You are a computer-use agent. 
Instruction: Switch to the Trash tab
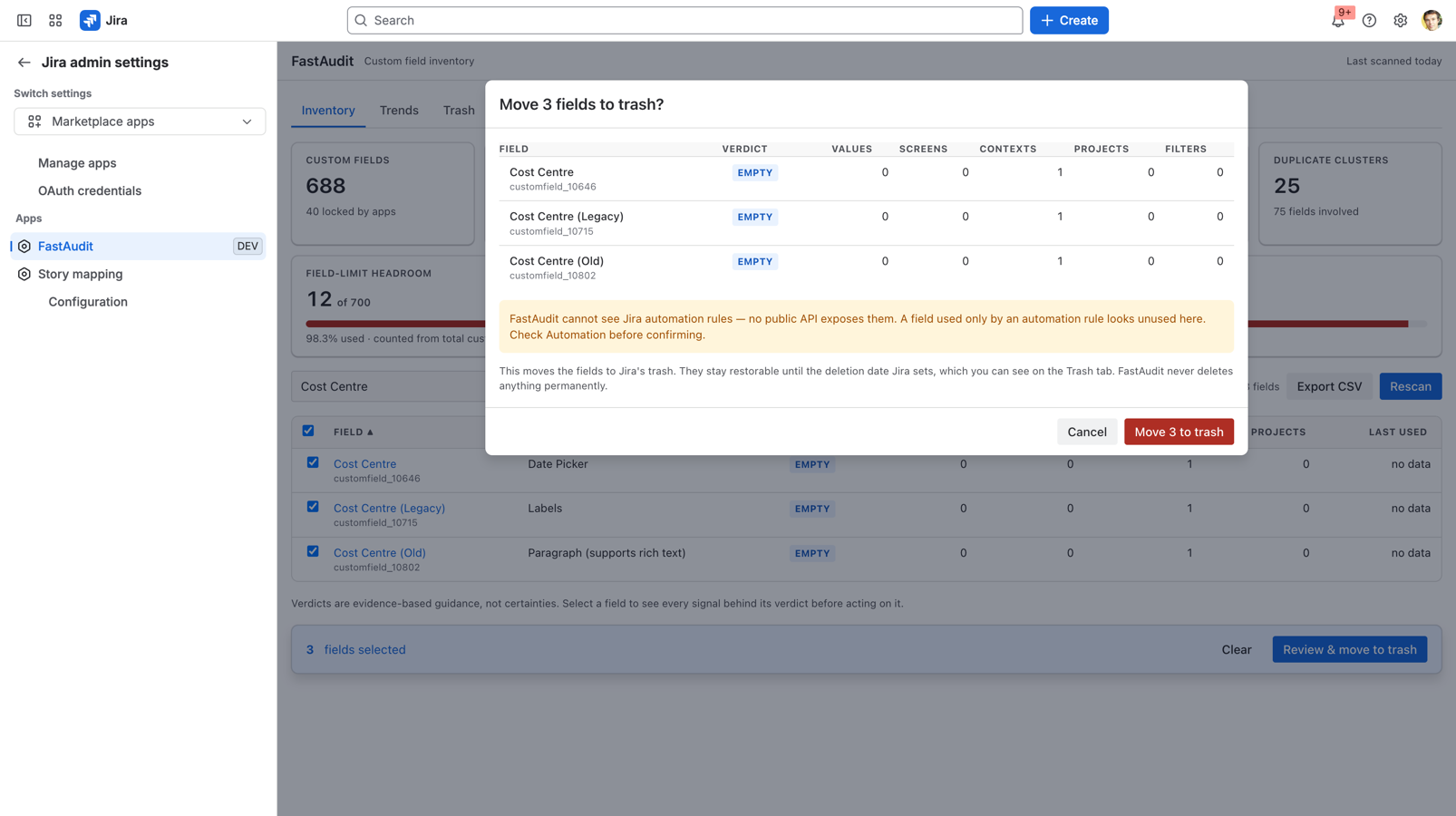tap(459, 111)
